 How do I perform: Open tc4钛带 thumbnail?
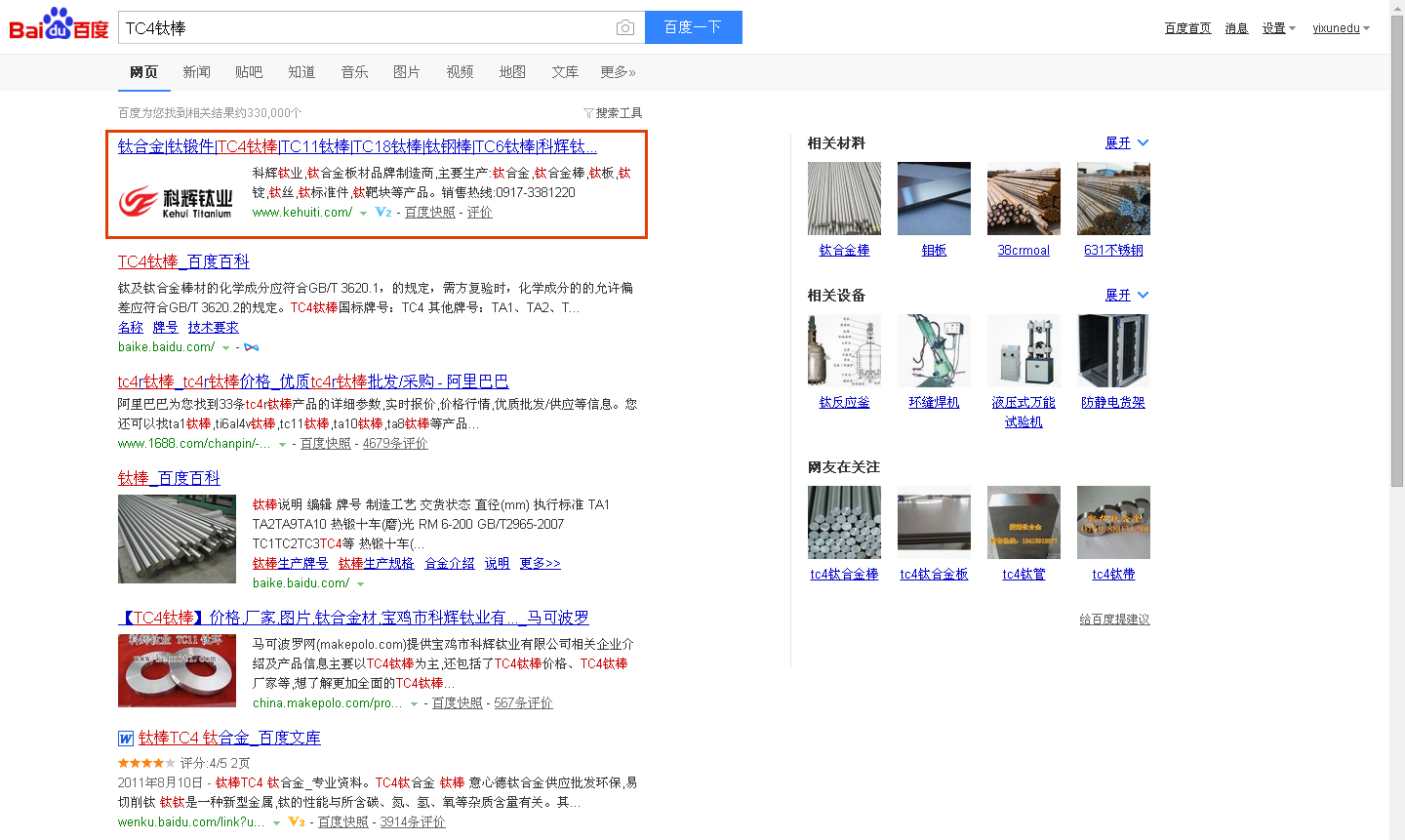[1113, 523]
